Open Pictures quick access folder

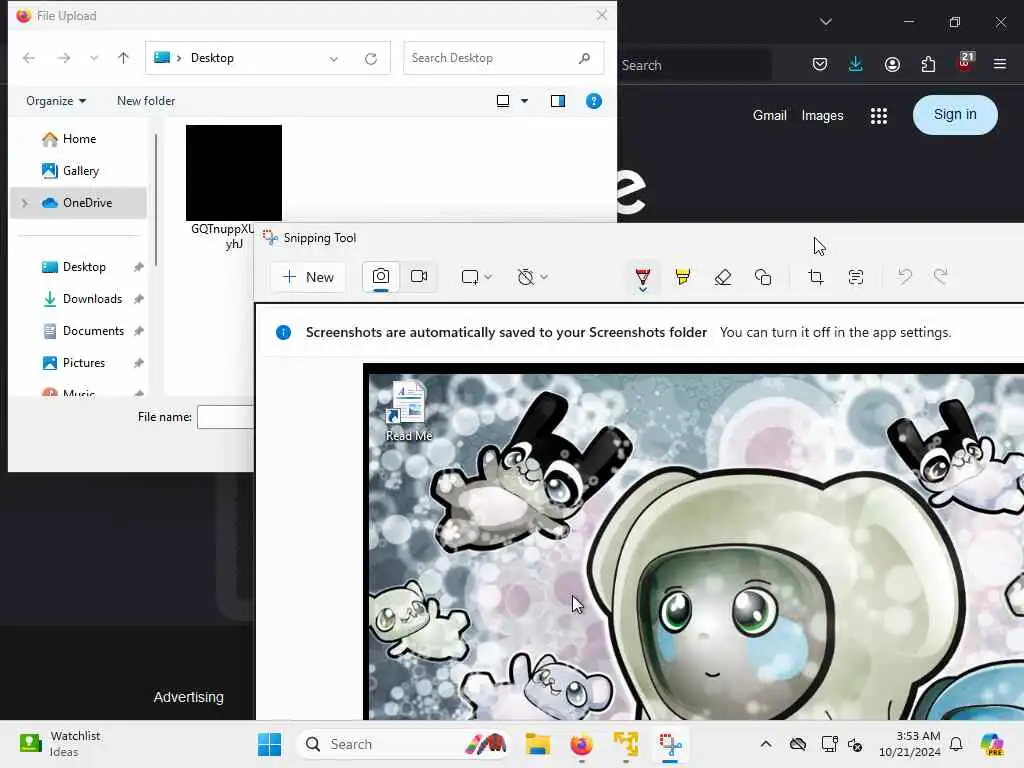tap(84, 363)
